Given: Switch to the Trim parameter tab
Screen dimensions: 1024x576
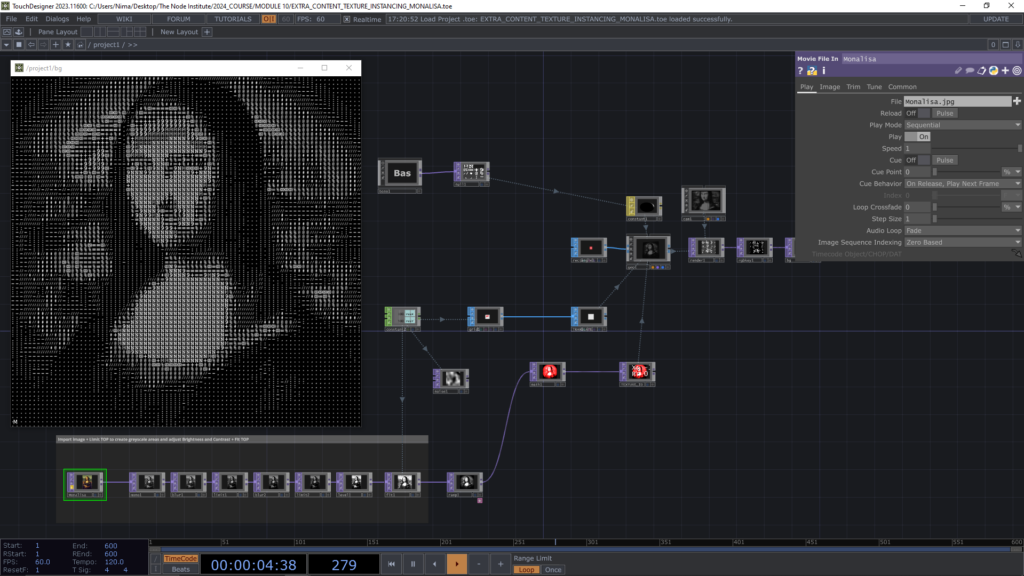Looking at the screenshot, I should pyautogui.click(x=853, y=87).
